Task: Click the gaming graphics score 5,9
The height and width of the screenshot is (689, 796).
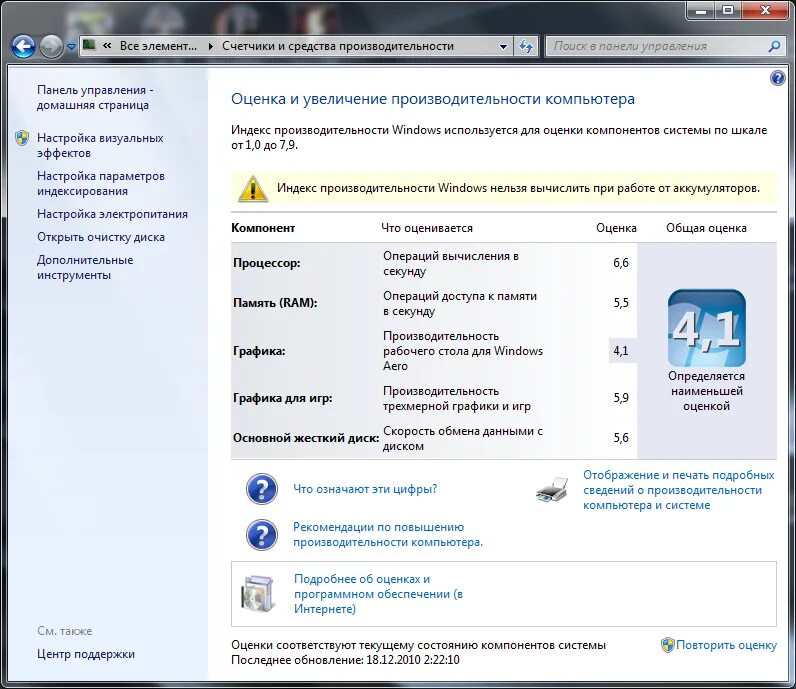Action: [620, 398]
